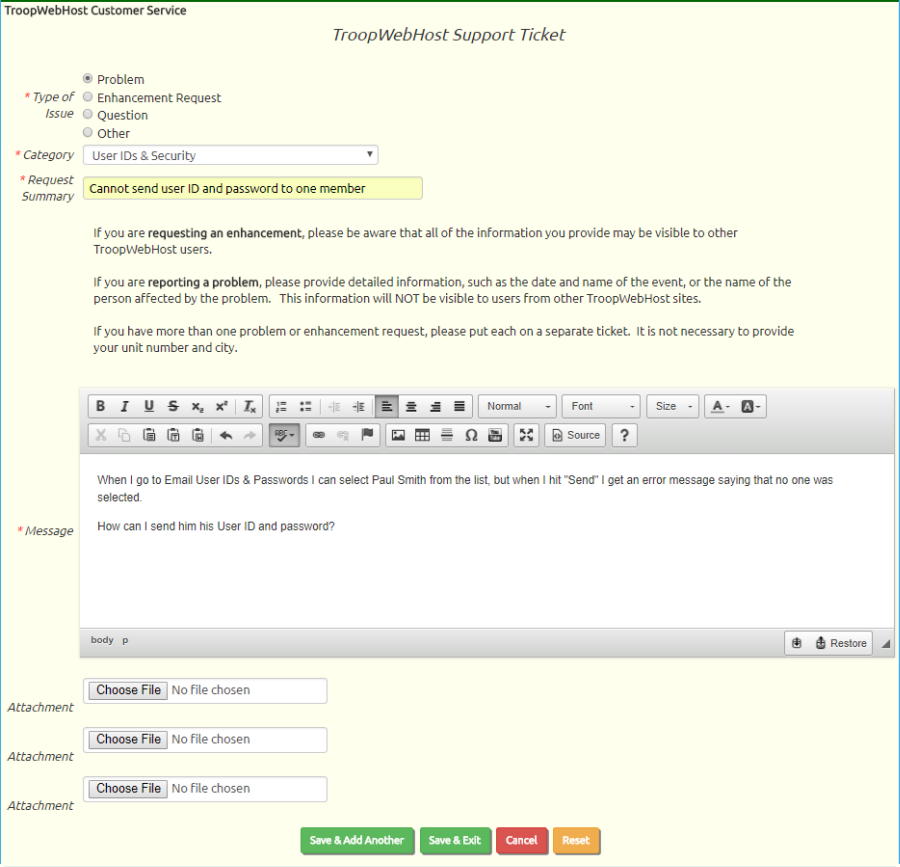The height and width of the screenshot is (867, 900).
Task: Redo the last undone edit
Action: tap(250, 435)
